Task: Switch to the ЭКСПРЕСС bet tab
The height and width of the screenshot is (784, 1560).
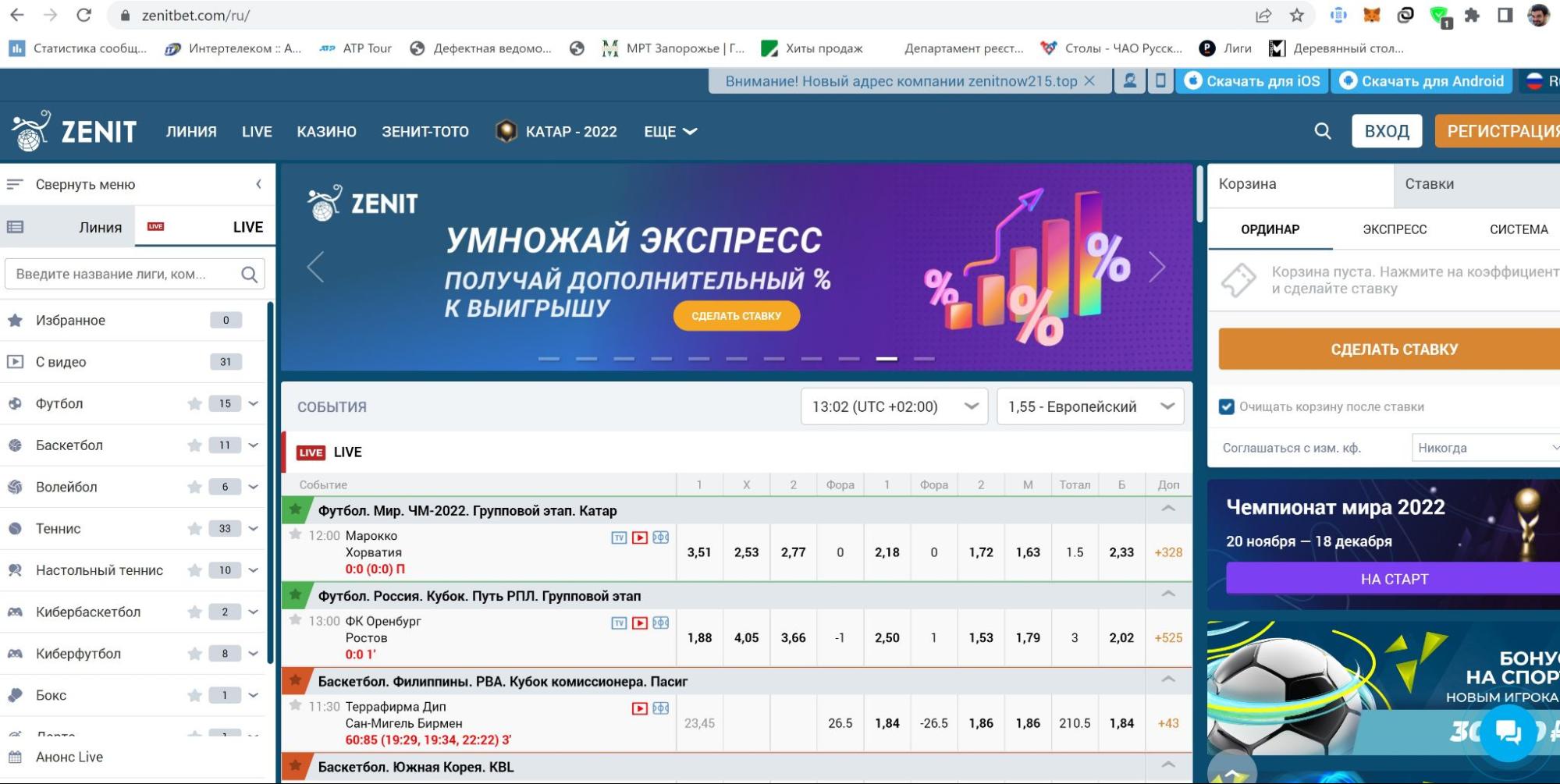Action: click(x=1395, y=229)
